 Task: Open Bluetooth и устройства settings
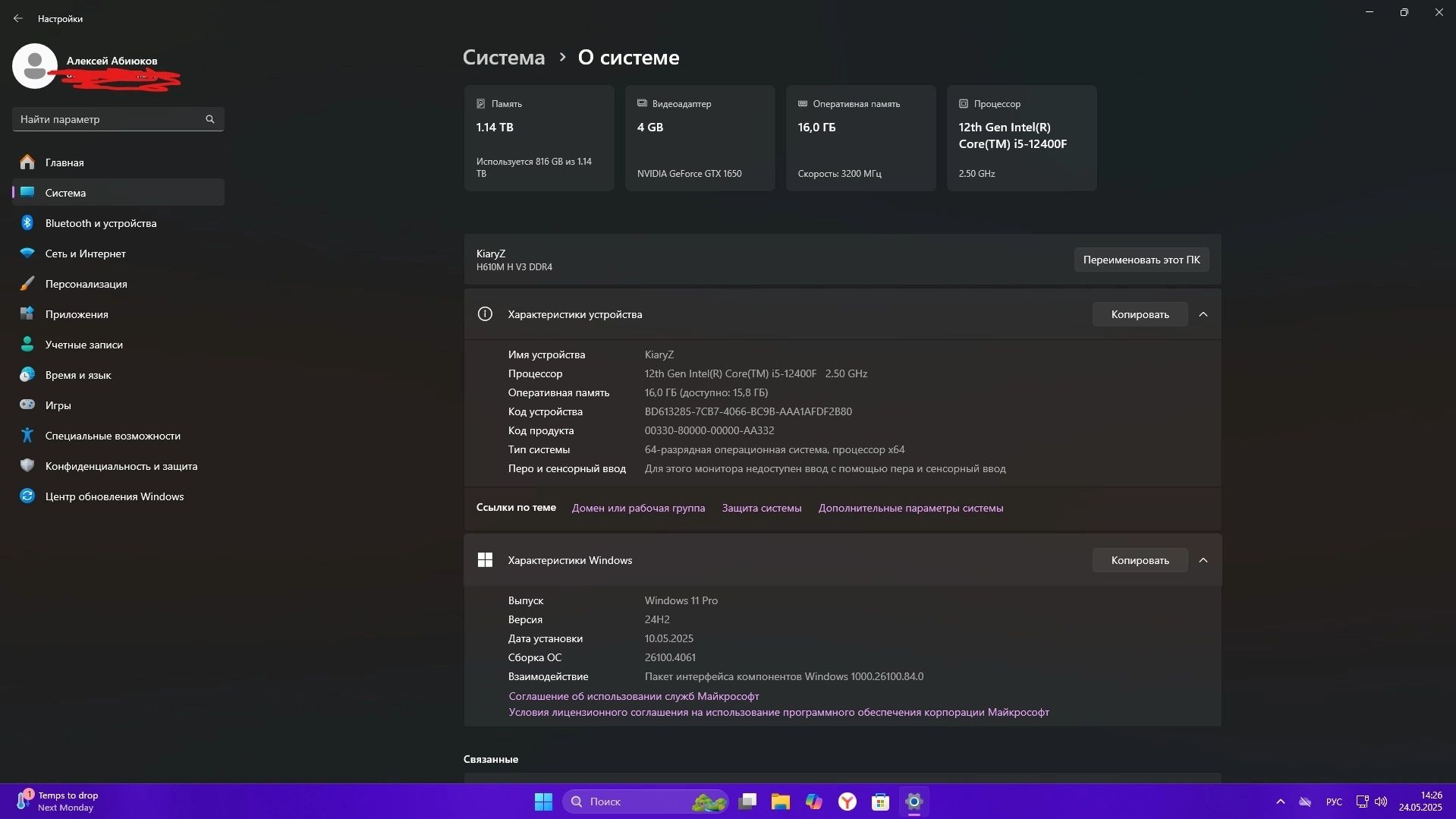pos(118,223)
